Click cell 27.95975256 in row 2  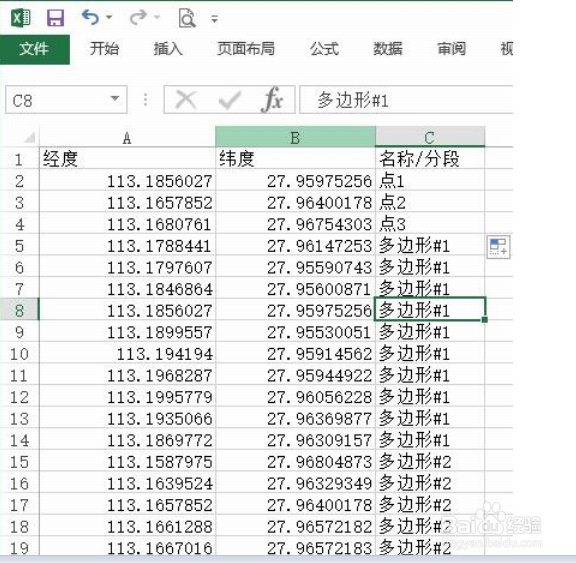295,181
